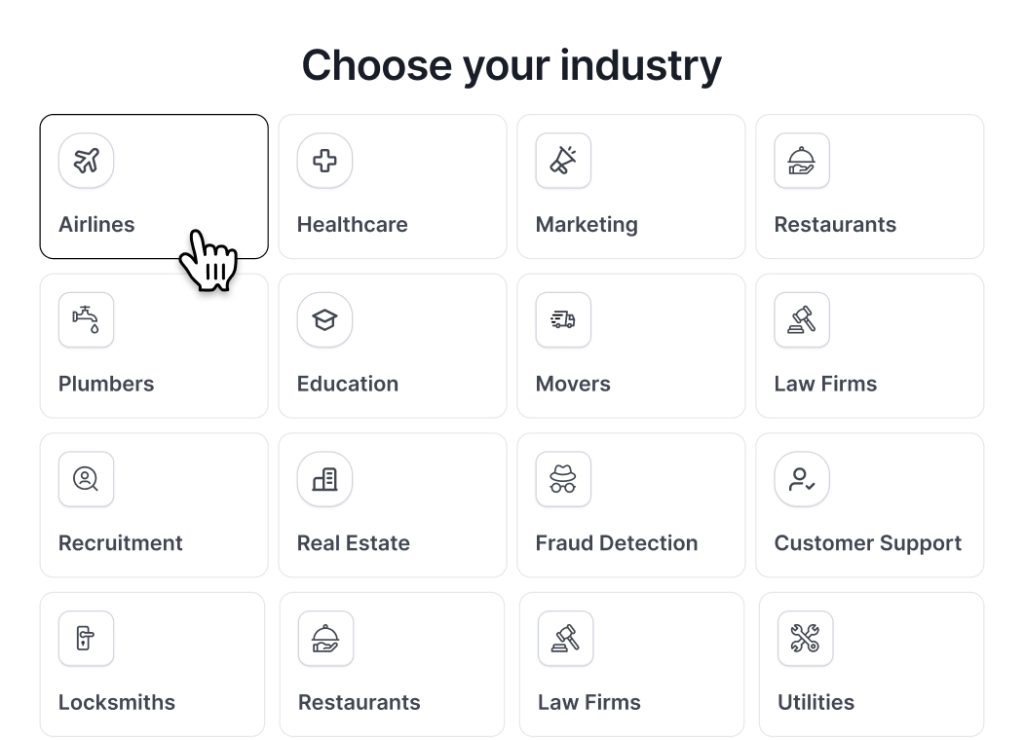
Task: Click the buildings Real Estate icon
Action: point(325,479)
